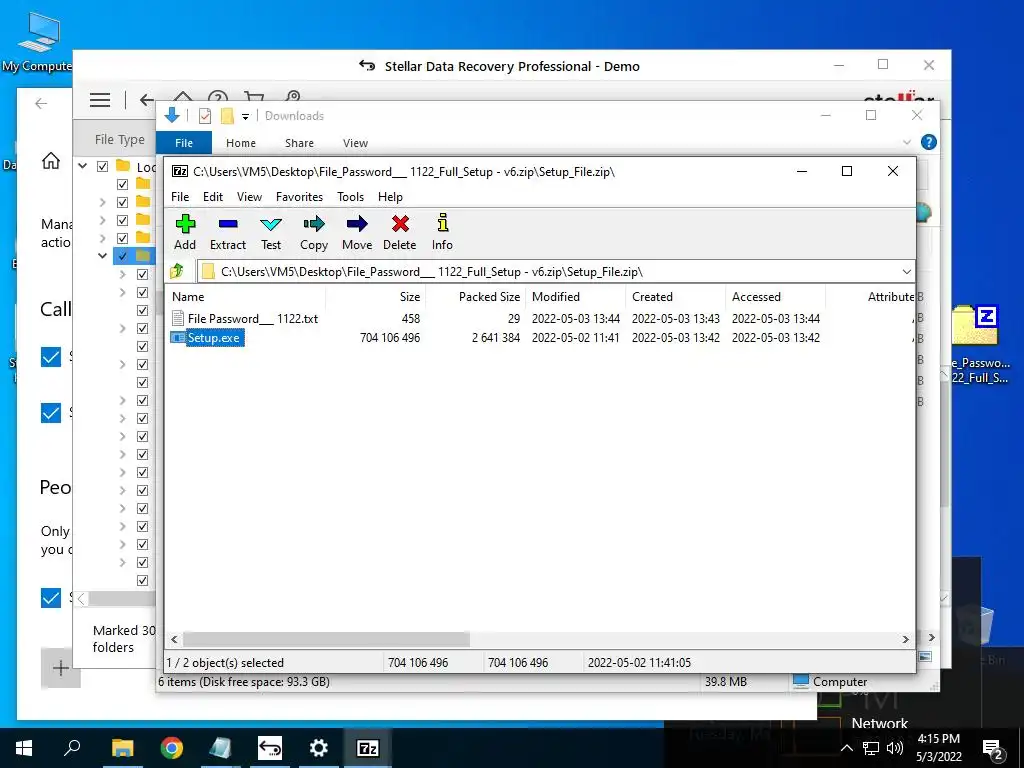Click inside the 7-Zip address path field

(x=555, y=272)
